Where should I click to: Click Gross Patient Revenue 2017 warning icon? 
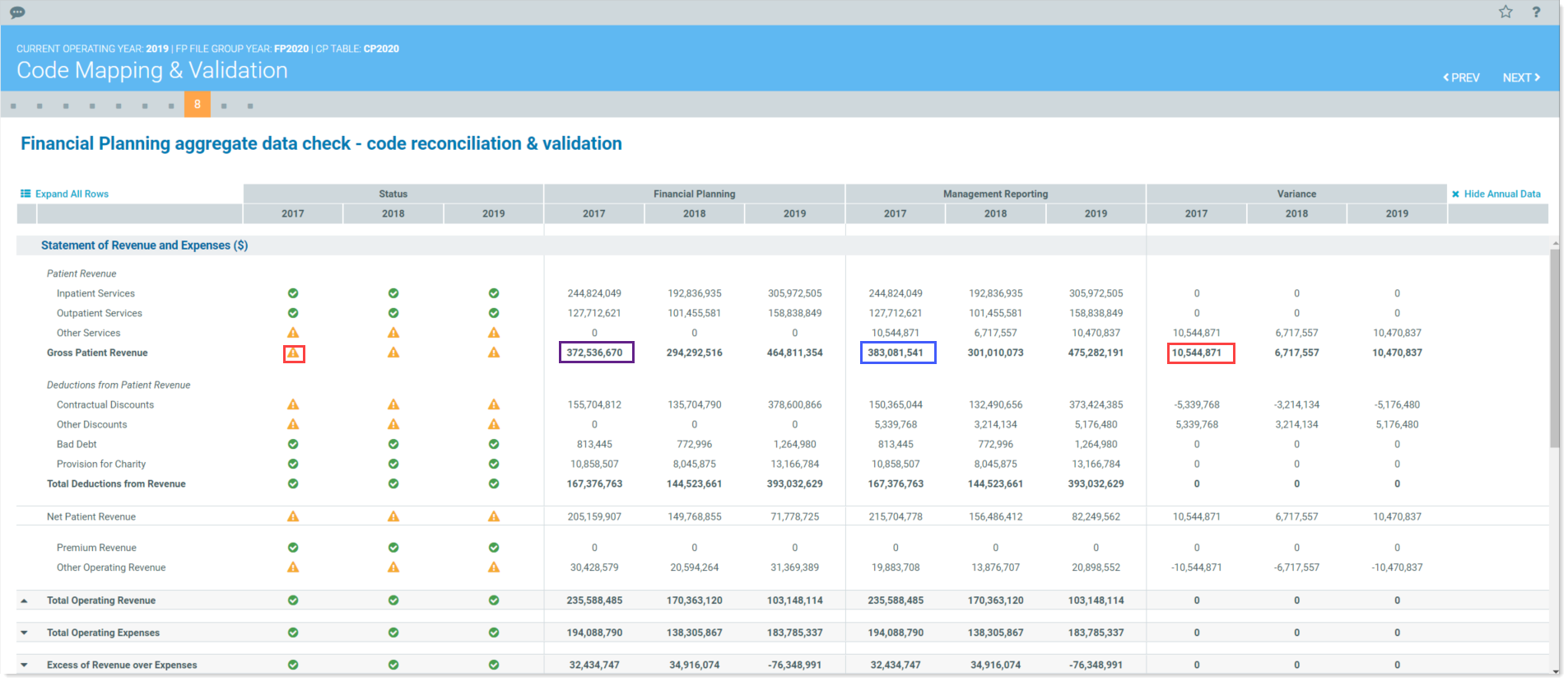tap(293, 353)
